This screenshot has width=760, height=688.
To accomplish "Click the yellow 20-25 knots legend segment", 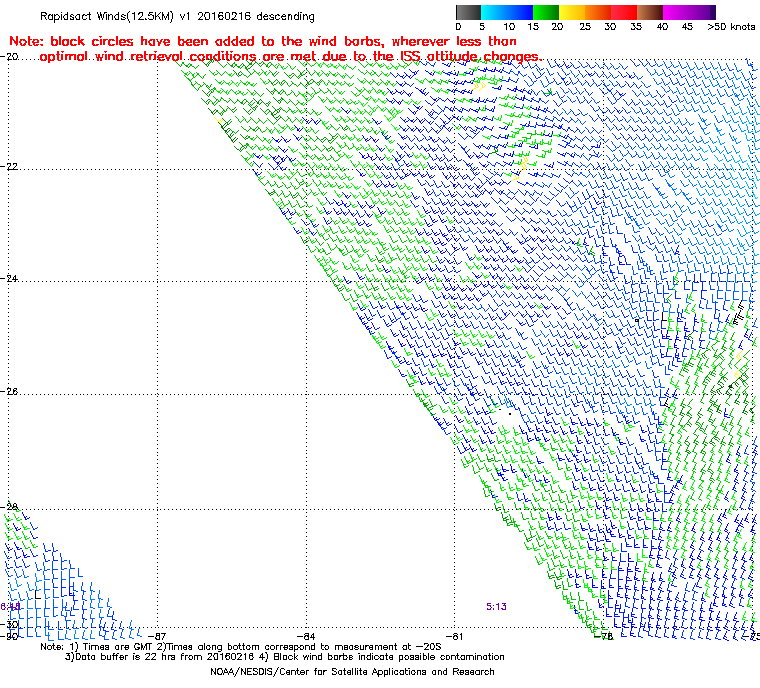I will pos(572,12).
